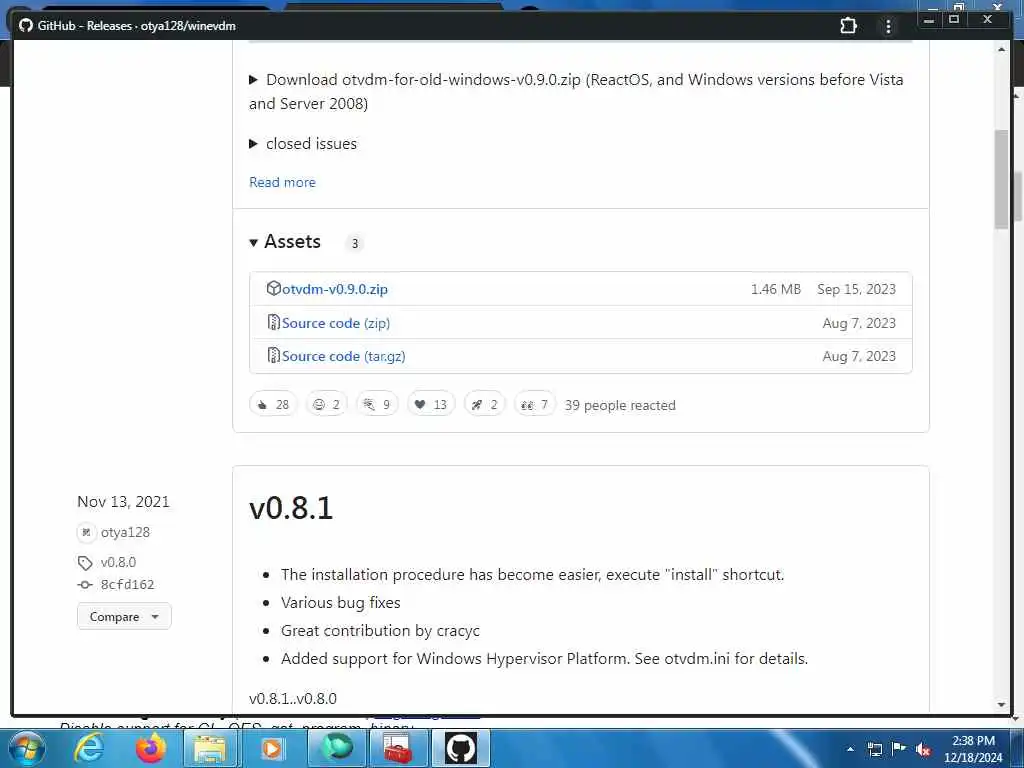The width and height of the screenshot is (1024, 768).
Task: Toggle the rocket reaction with 2
Action: [484, 404]
